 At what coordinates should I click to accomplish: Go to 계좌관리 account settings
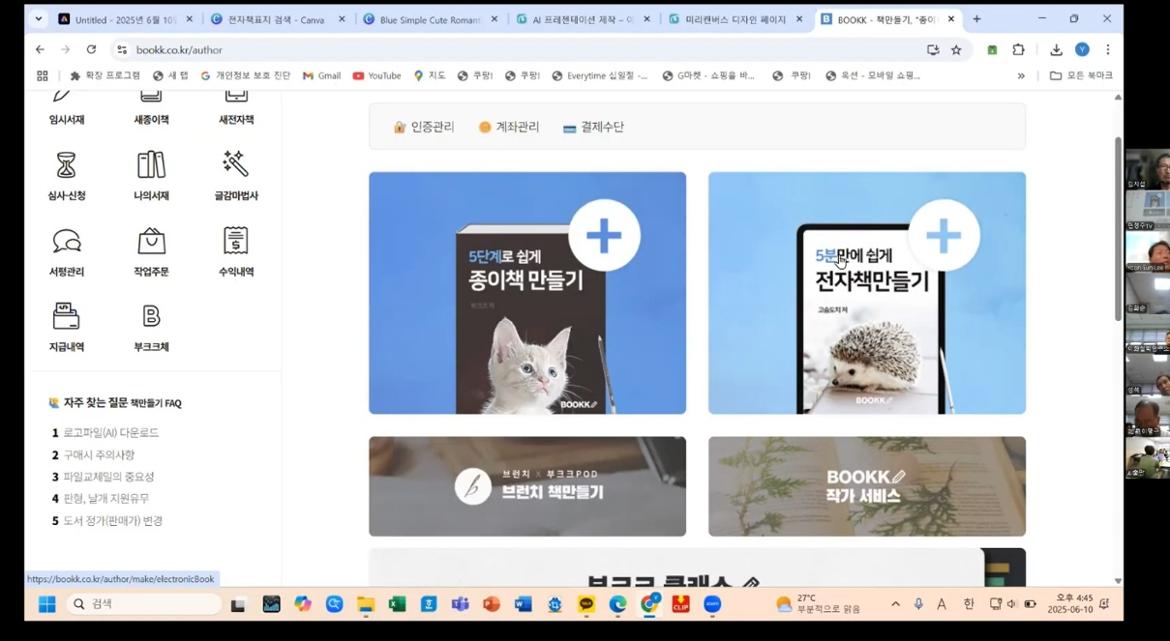[x=509, y=127]
